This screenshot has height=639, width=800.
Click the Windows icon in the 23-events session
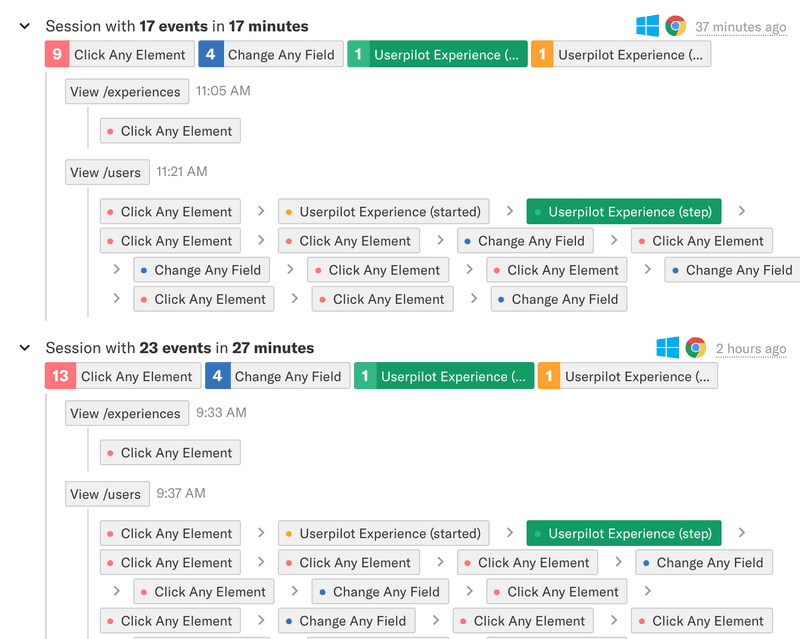(668, 348)
